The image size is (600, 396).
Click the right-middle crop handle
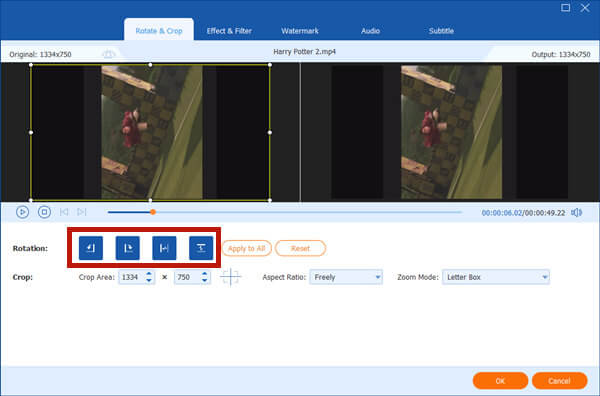(x=270, y=132)
